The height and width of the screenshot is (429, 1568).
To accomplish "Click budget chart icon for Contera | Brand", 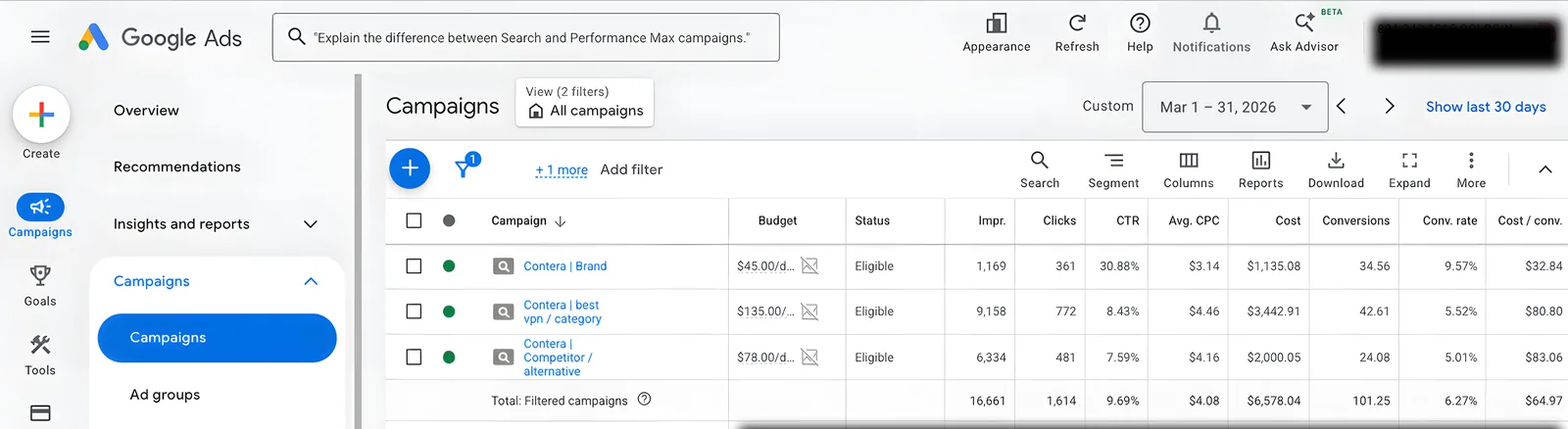I will (x=809, y=265).
